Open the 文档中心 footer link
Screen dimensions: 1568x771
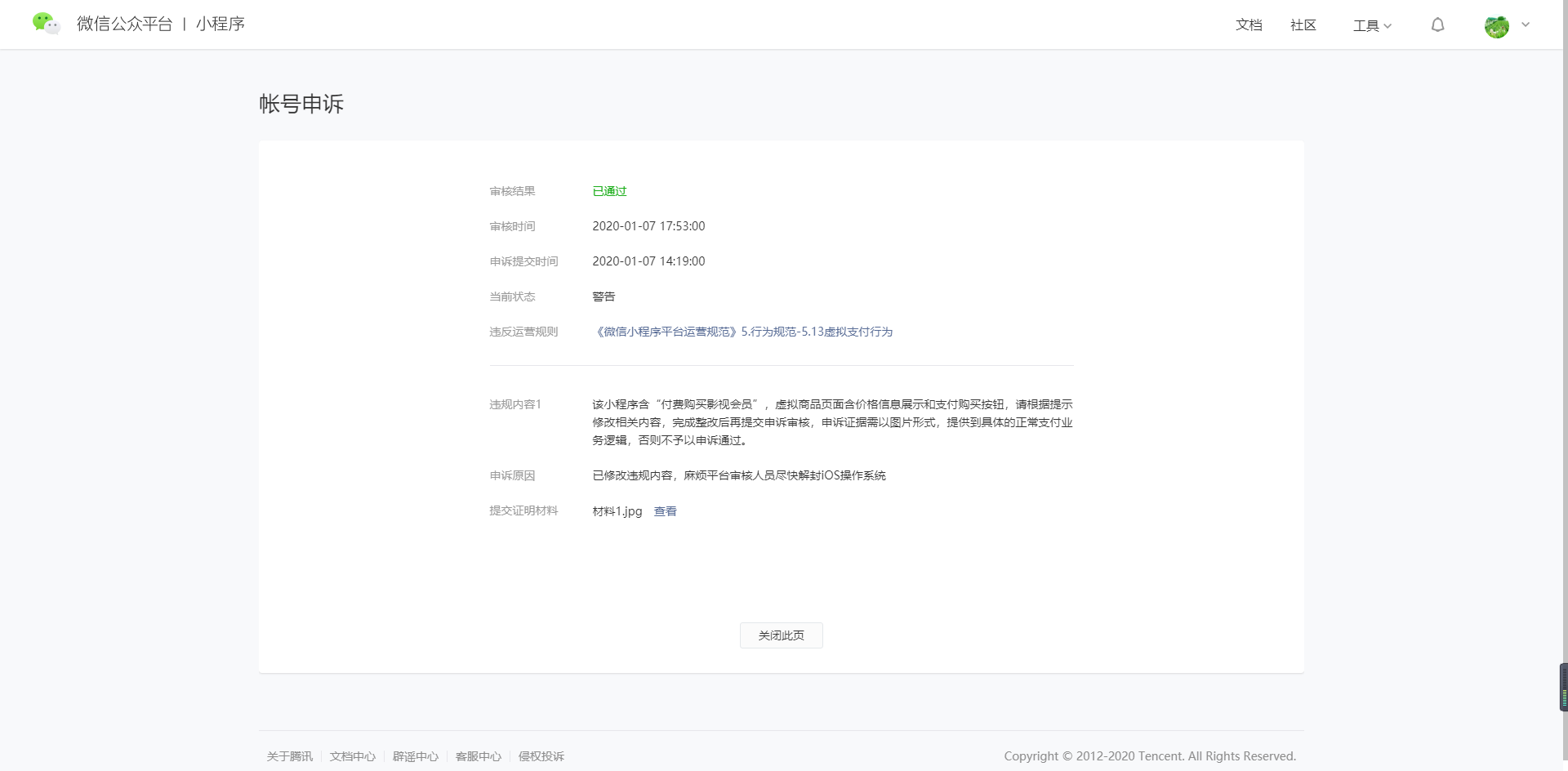coord(353,756)
